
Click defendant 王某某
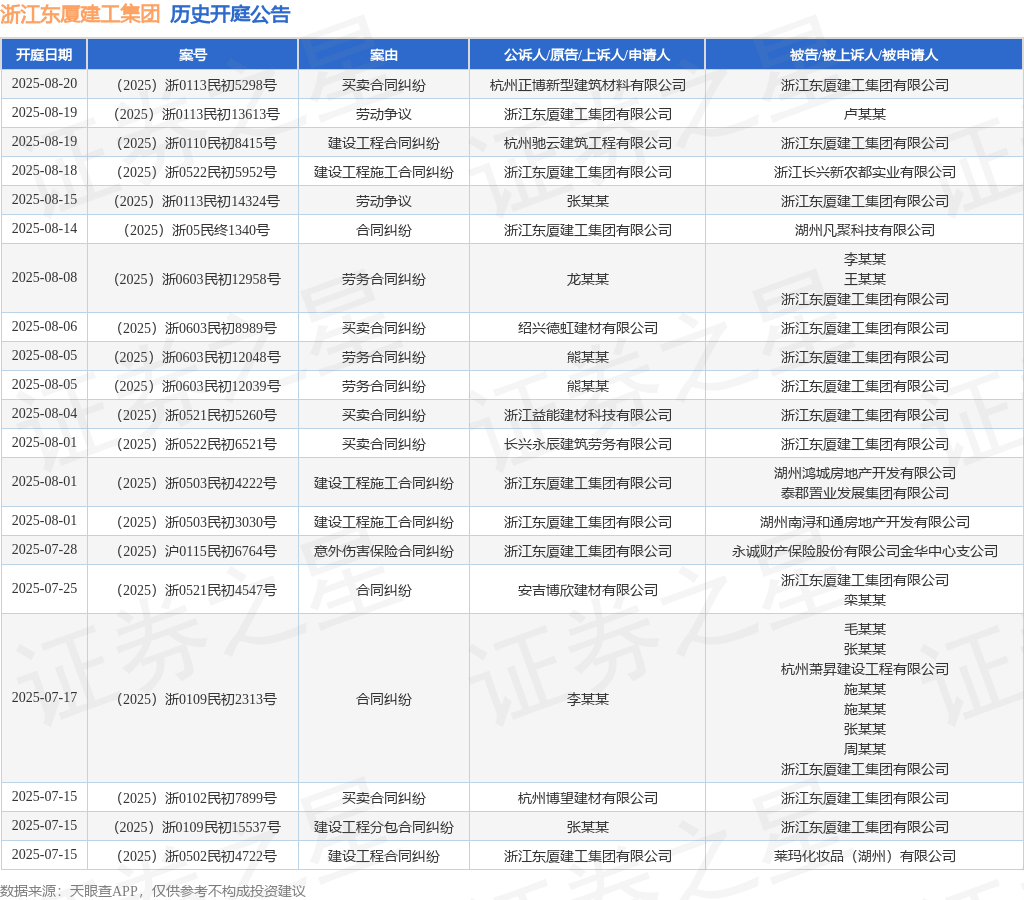coord(865,280)
